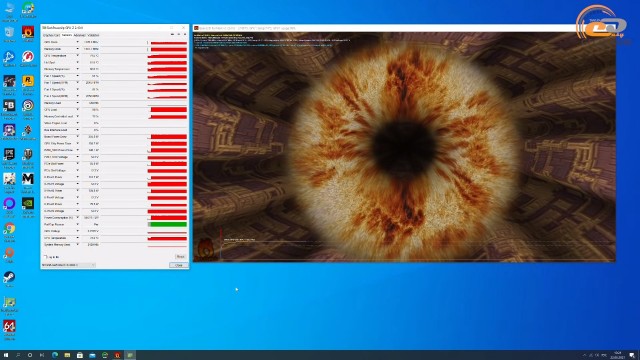Open the Epic Games Launcher desktop icon

pos(9,157)
